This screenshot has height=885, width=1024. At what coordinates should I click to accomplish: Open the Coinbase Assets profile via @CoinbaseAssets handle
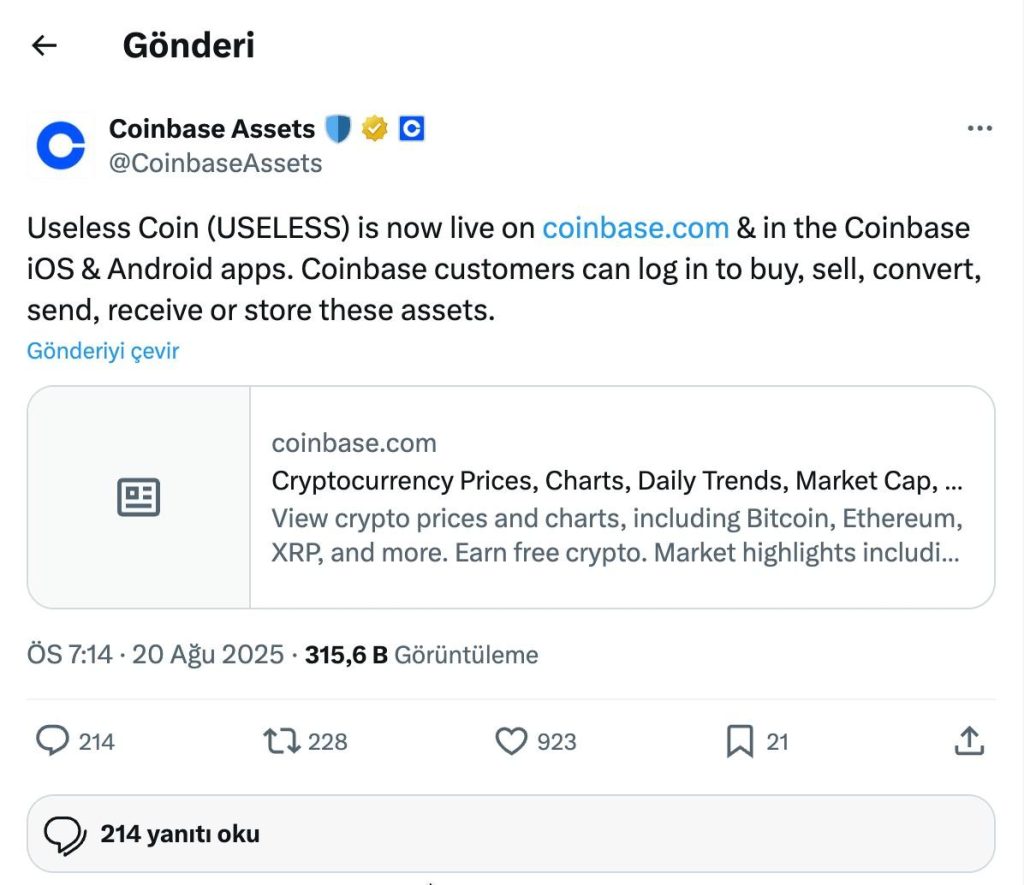coord(215,162)
